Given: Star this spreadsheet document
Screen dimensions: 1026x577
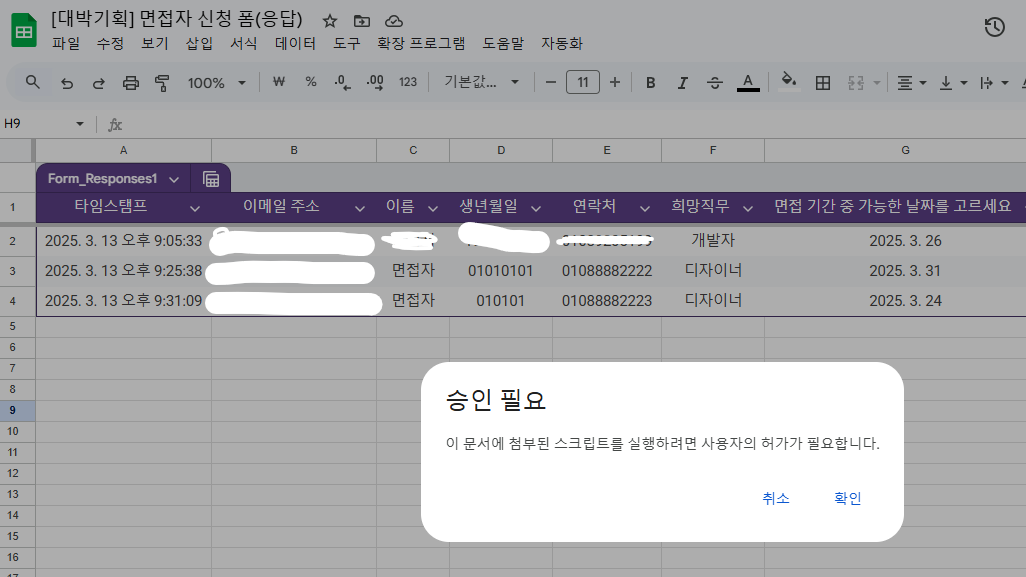Looking at the screenshot, I should click(x=330, y=21).
